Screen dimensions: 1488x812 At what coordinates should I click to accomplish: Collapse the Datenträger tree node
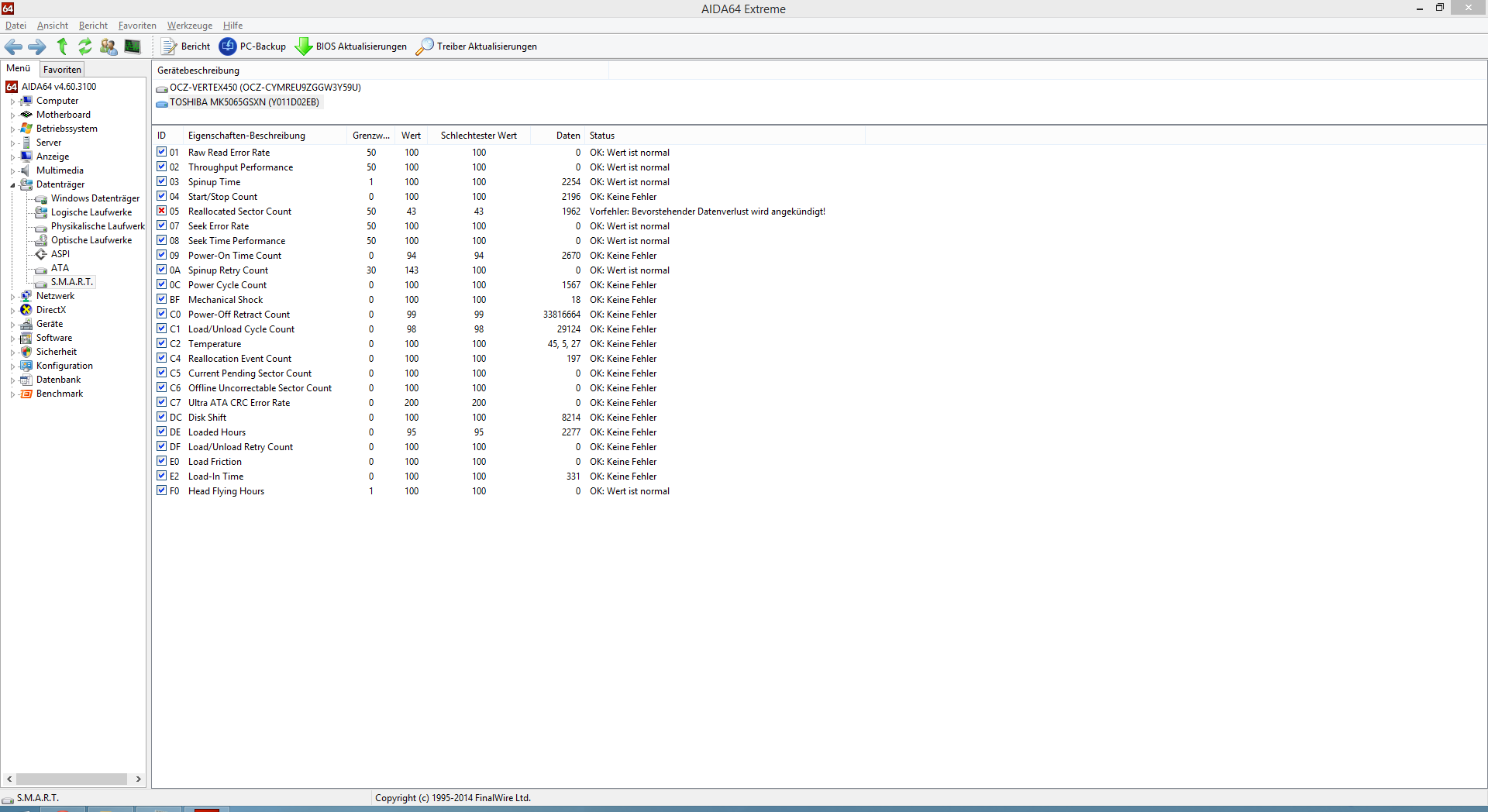pyautogui.click(x=12, y=185)
